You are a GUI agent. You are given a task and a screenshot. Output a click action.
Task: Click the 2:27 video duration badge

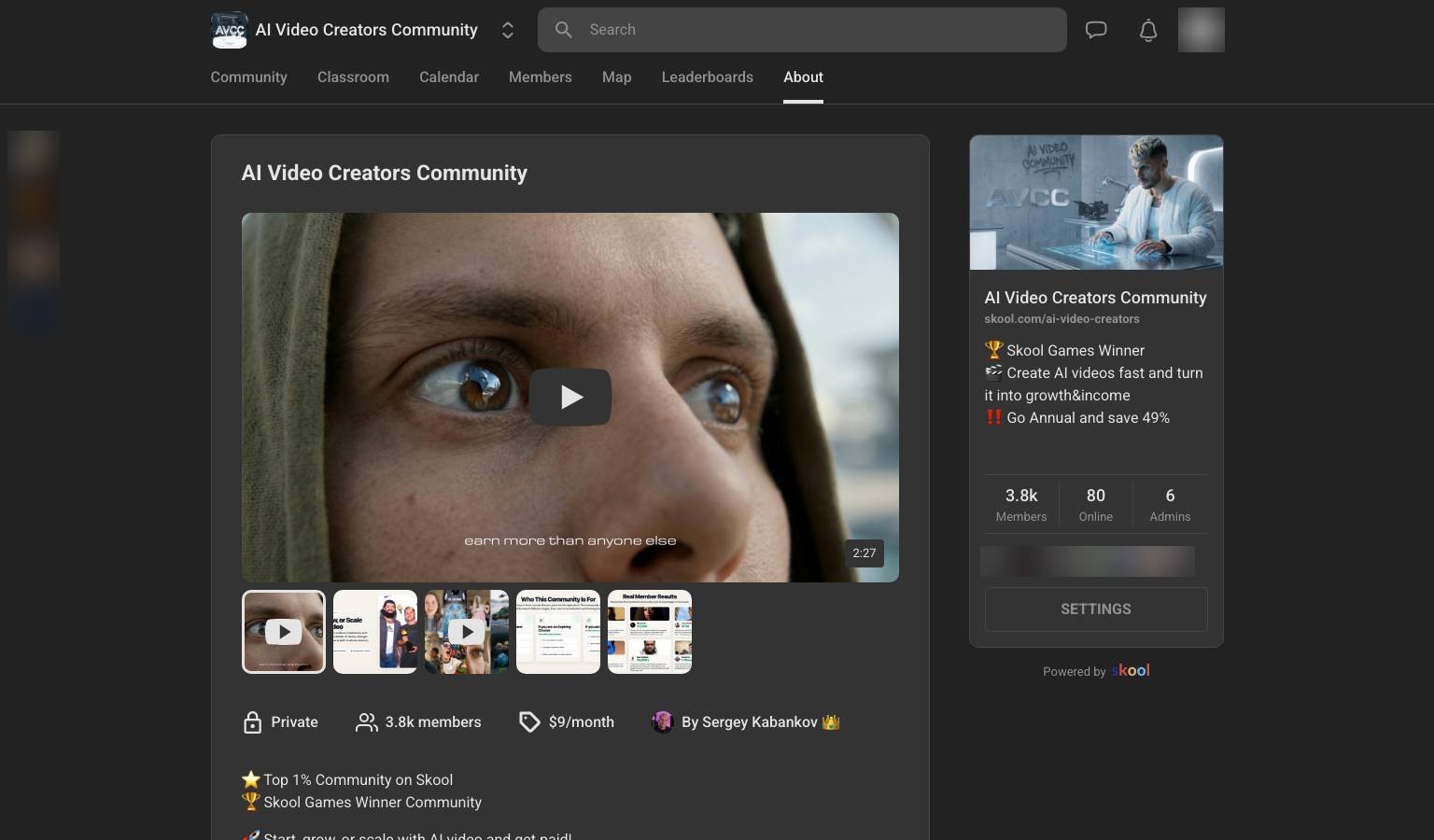pos(865,553)
